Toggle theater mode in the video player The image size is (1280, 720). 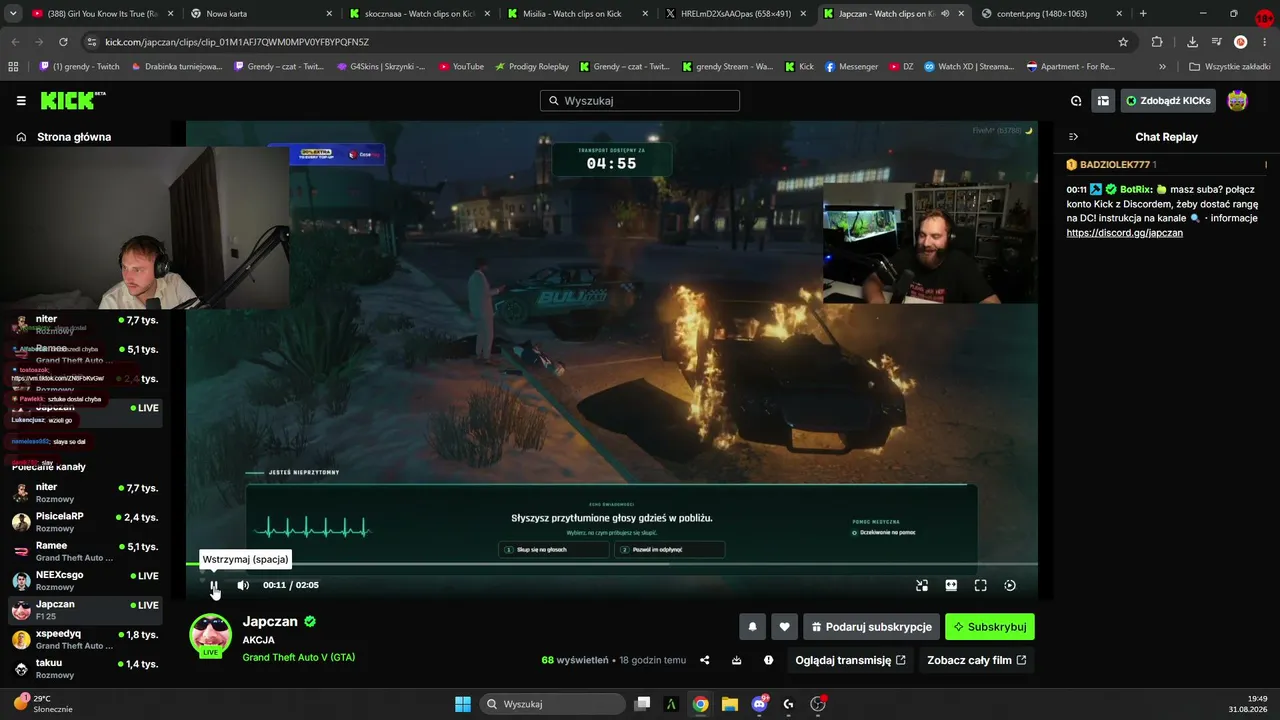(x=951, y=585)
